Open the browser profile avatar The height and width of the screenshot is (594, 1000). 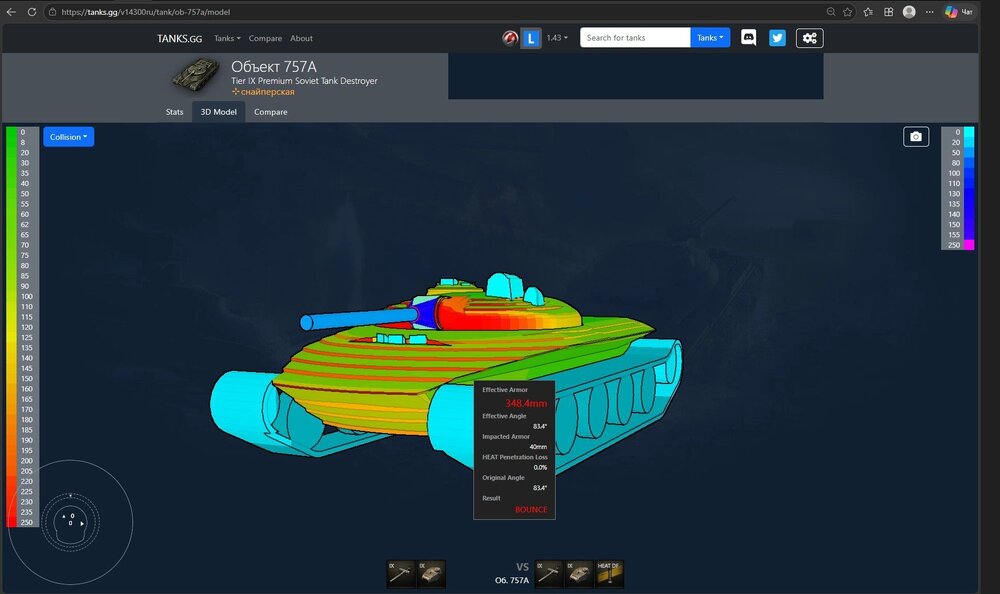point(909,11)
